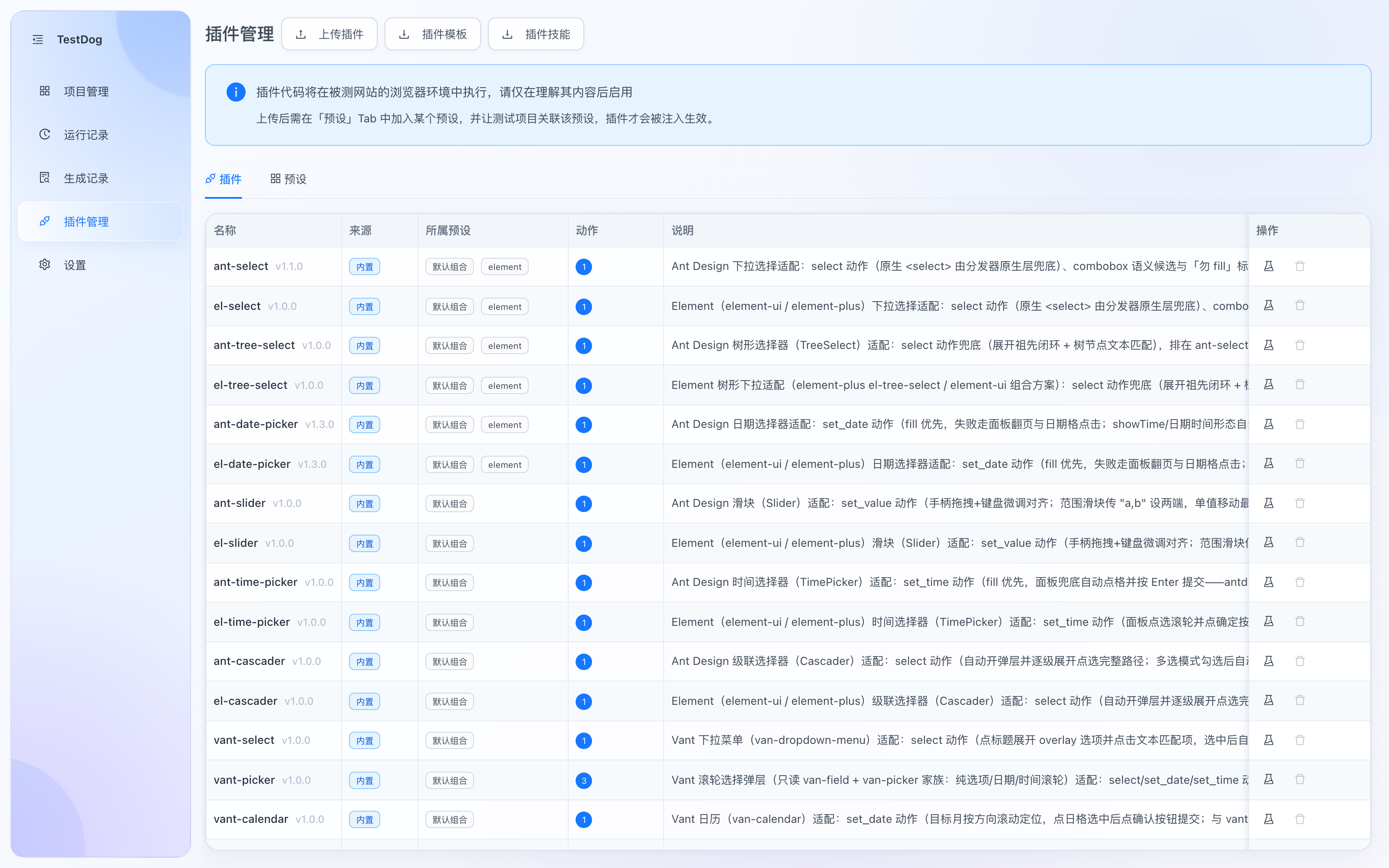Screen dimensions: 1389x868
Task: Delete ant-date-picker using its trash icon
Action: click(1300, 424)
